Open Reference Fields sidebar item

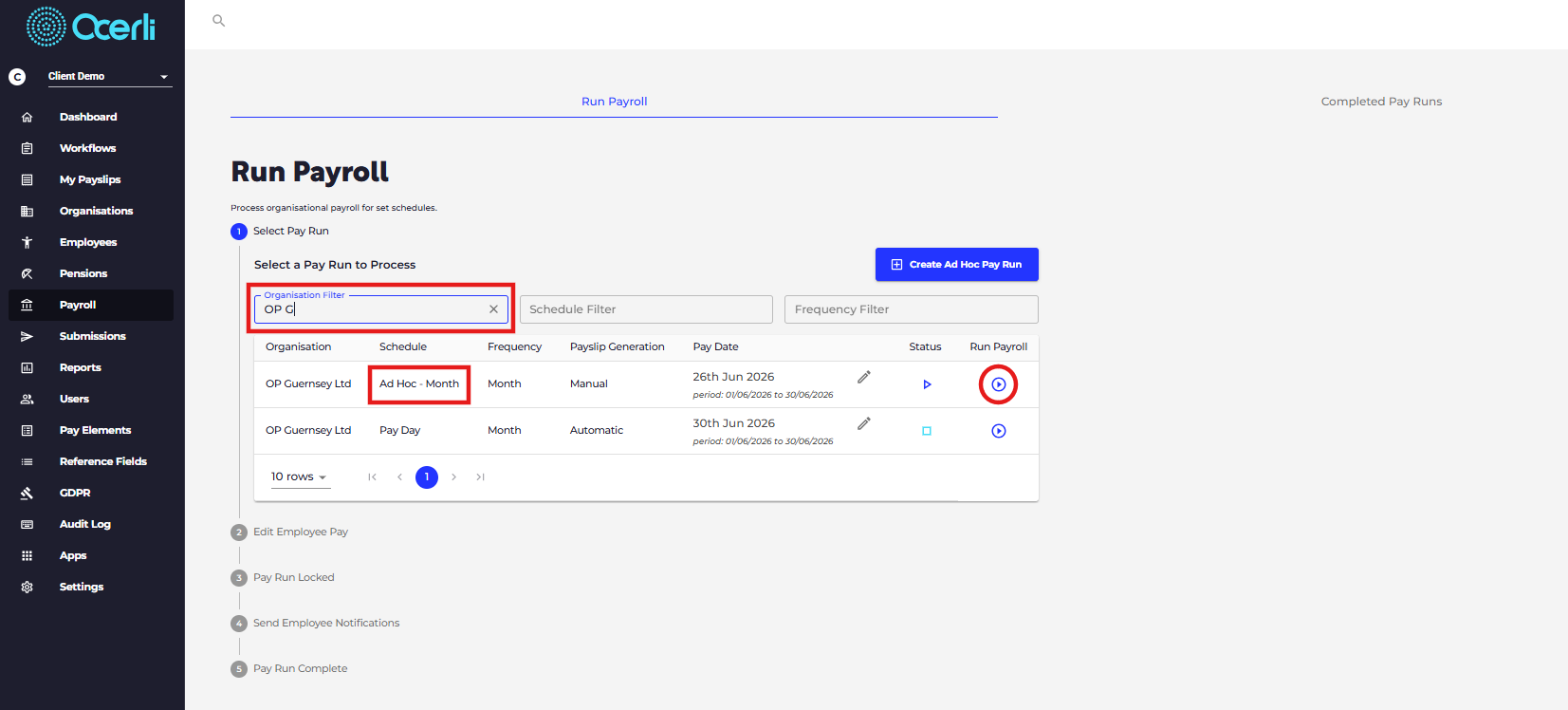(x=102, y=461)
